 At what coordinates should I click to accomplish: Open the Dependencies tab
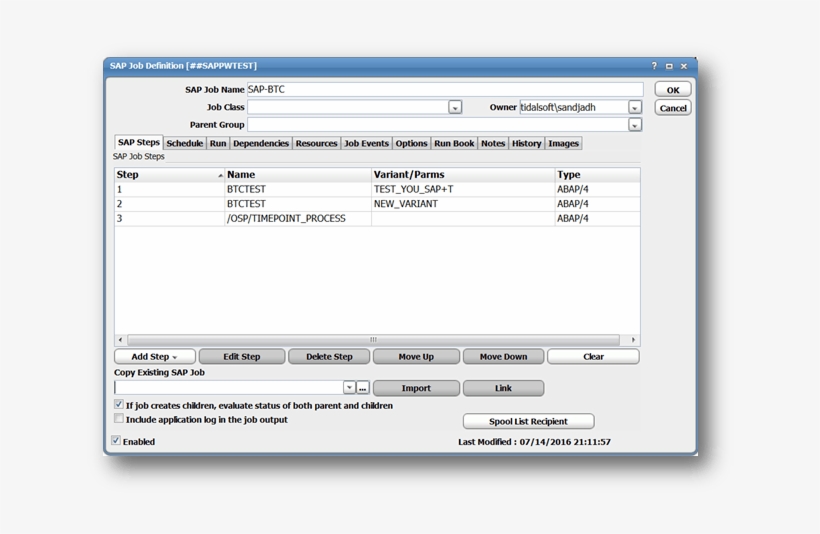(x=261, y=143)
